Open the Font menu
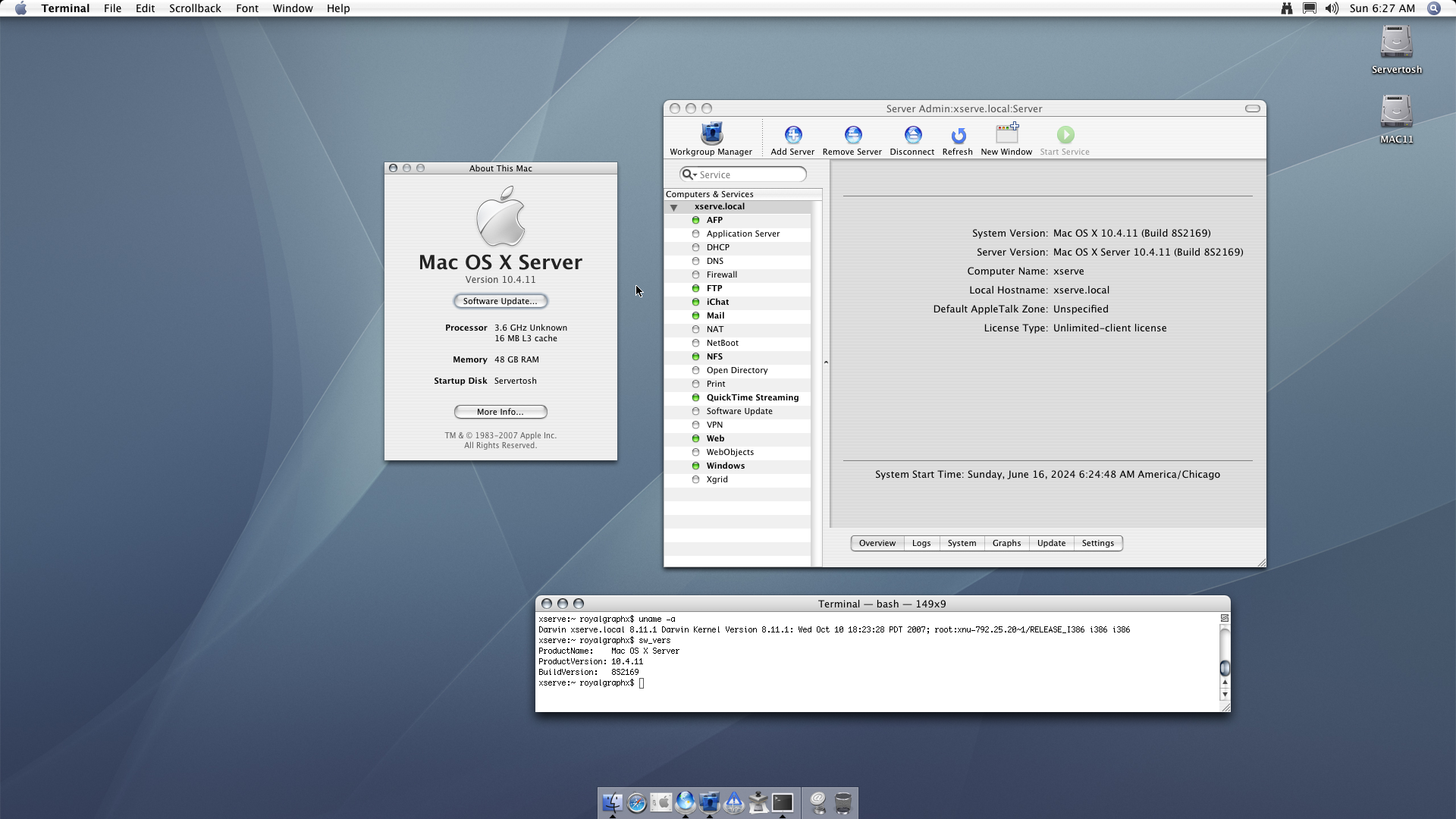 247,8
